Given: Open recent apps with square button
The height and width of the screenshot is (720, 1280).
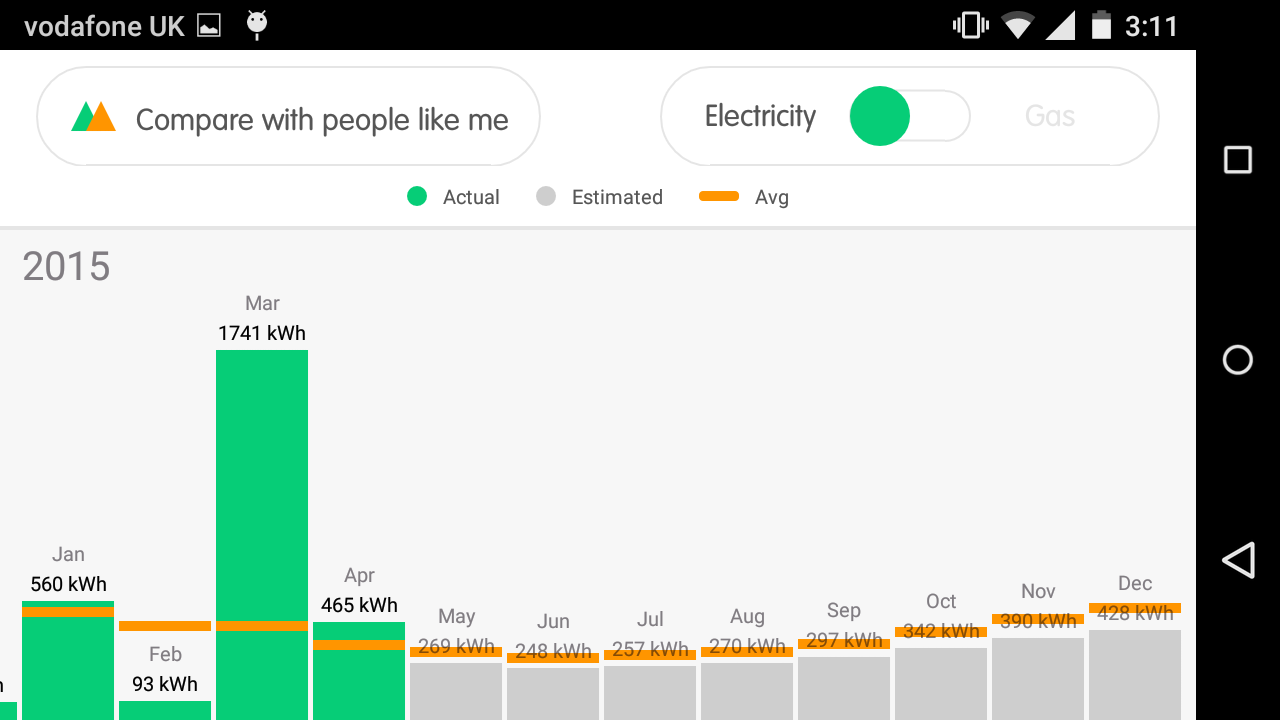Looking at the screenshot, I should coord(1238,160).
